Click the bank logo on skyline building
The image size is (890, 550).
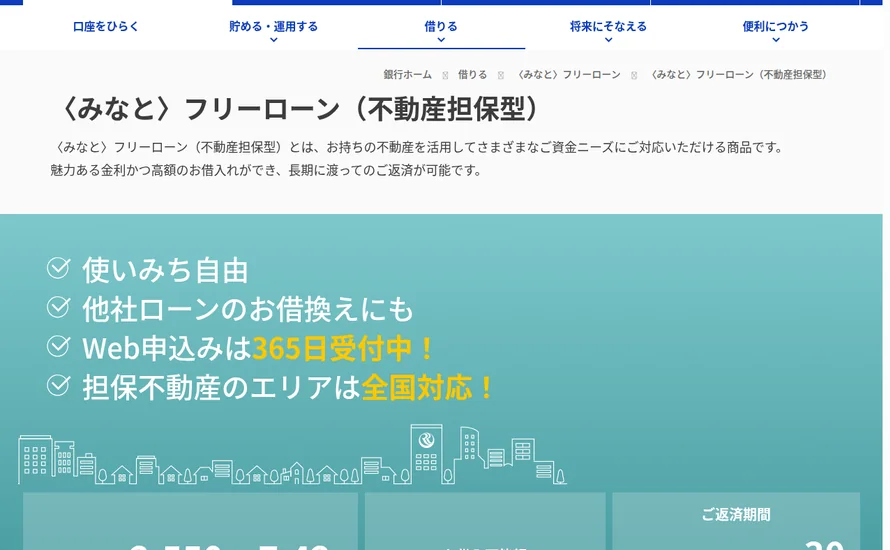[x=426, y=439]
